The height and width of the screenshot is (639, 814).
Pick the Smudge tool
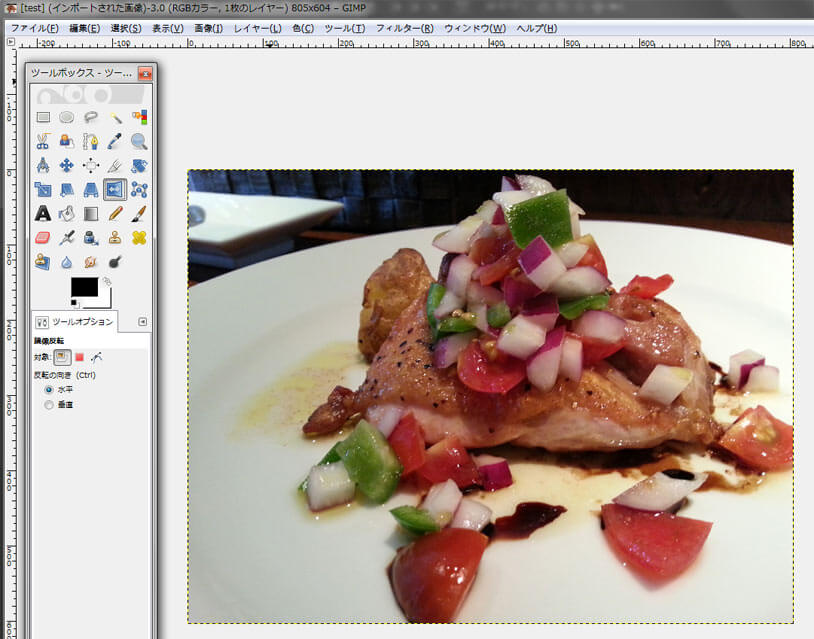[x=91, y=262]
